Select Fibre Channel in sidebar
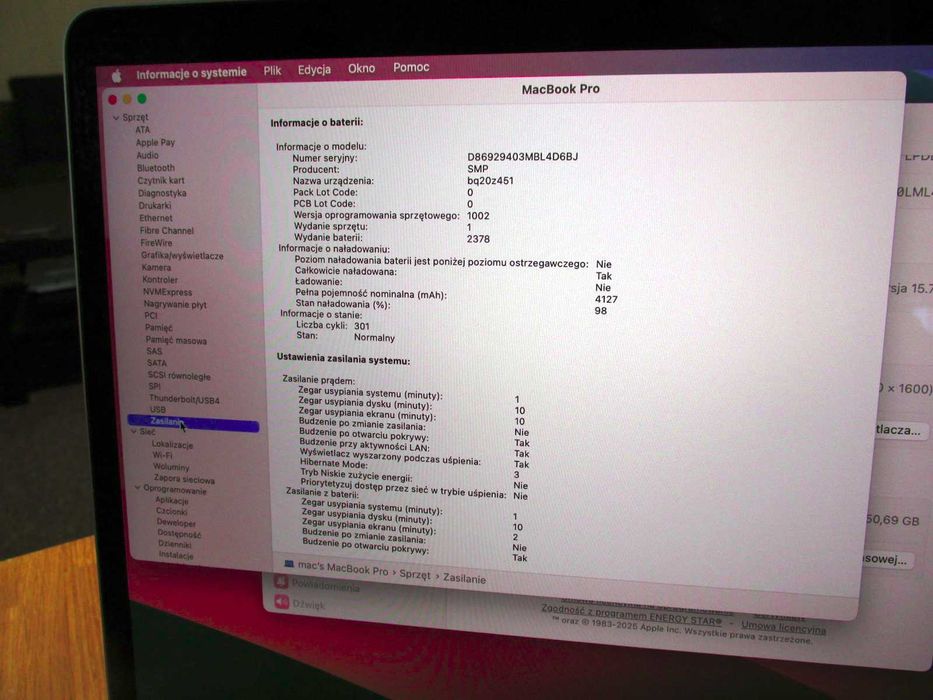The image size is (933, 700). (x=167, y=230)
